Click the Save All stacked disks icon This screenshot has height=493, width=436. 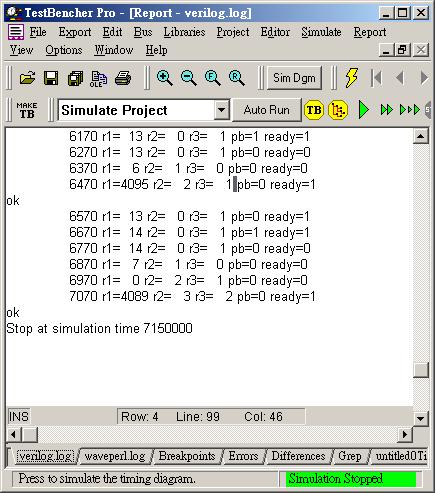(x=76, y=79)
